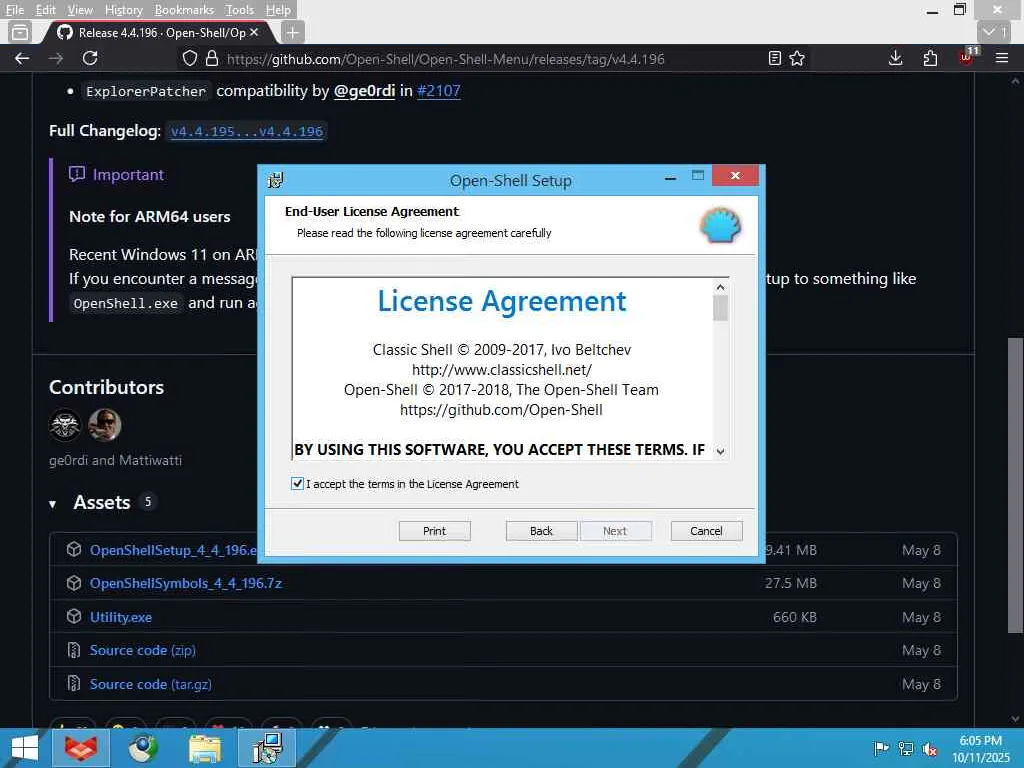The width and height of the screenshot is (1024, 768).
Task: Click the Back button in setup dialog
Action: [x=541, y=531]
